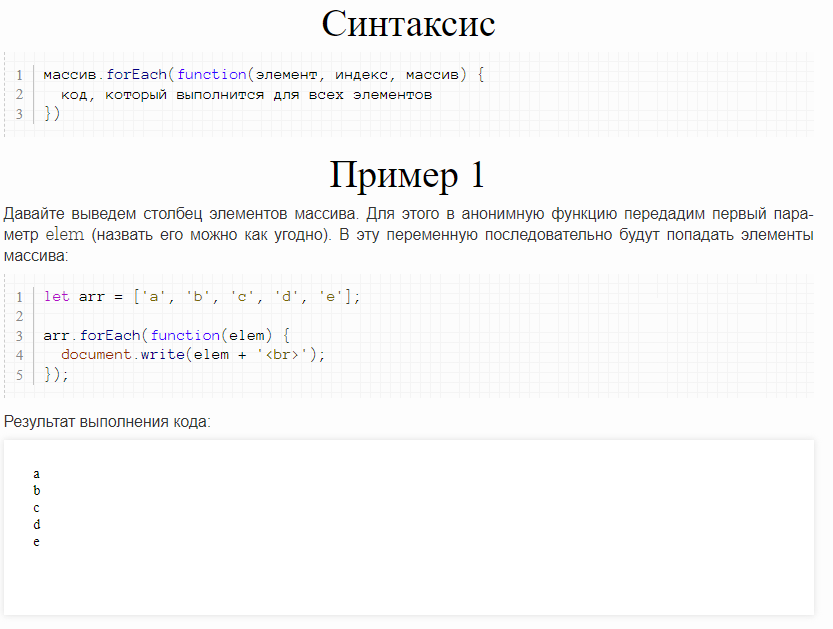Click "write" in the example code
This screenshot has height=629, width=833.
(162, 354)
